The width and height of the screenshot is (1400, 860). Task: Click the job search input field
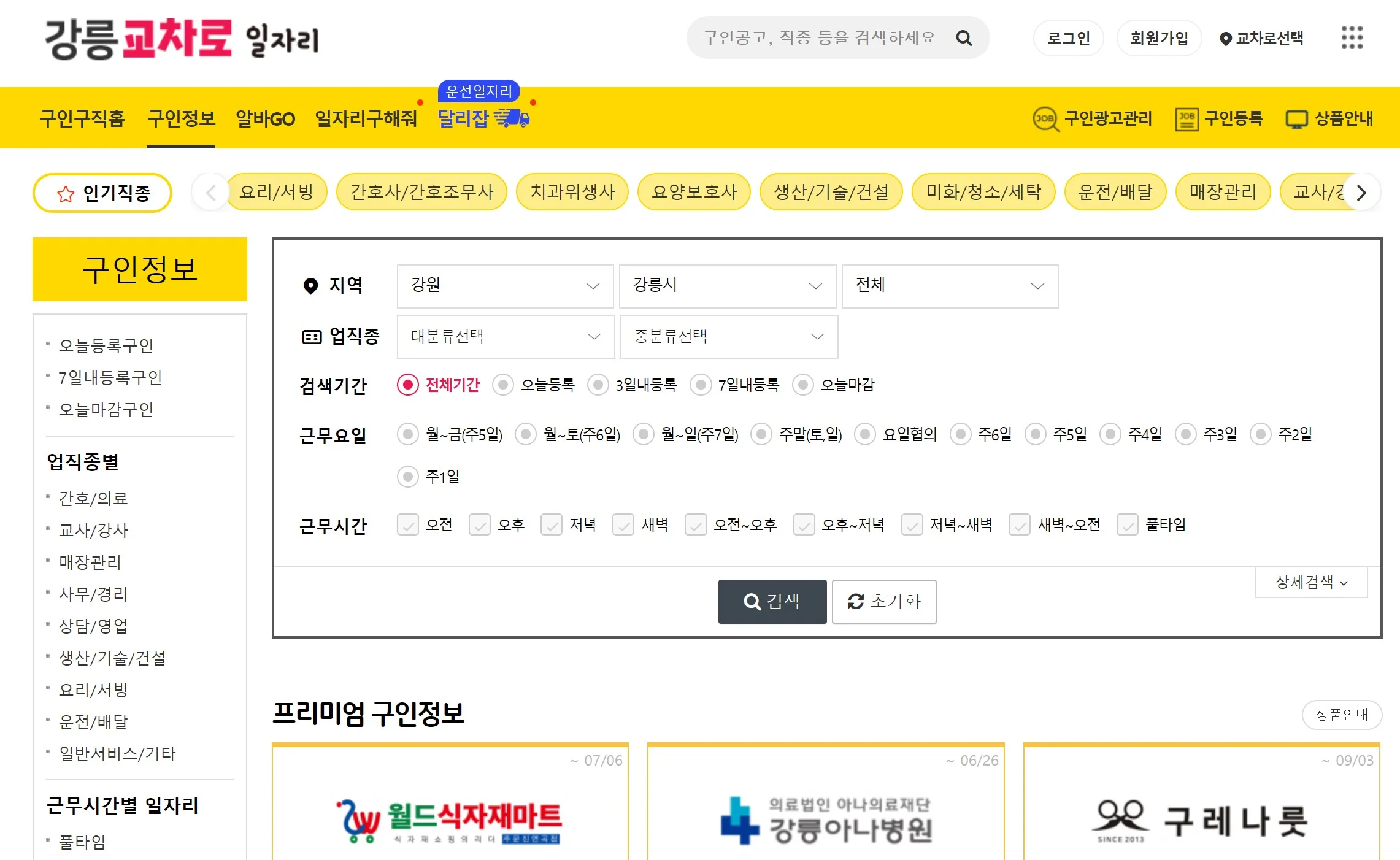819,38
